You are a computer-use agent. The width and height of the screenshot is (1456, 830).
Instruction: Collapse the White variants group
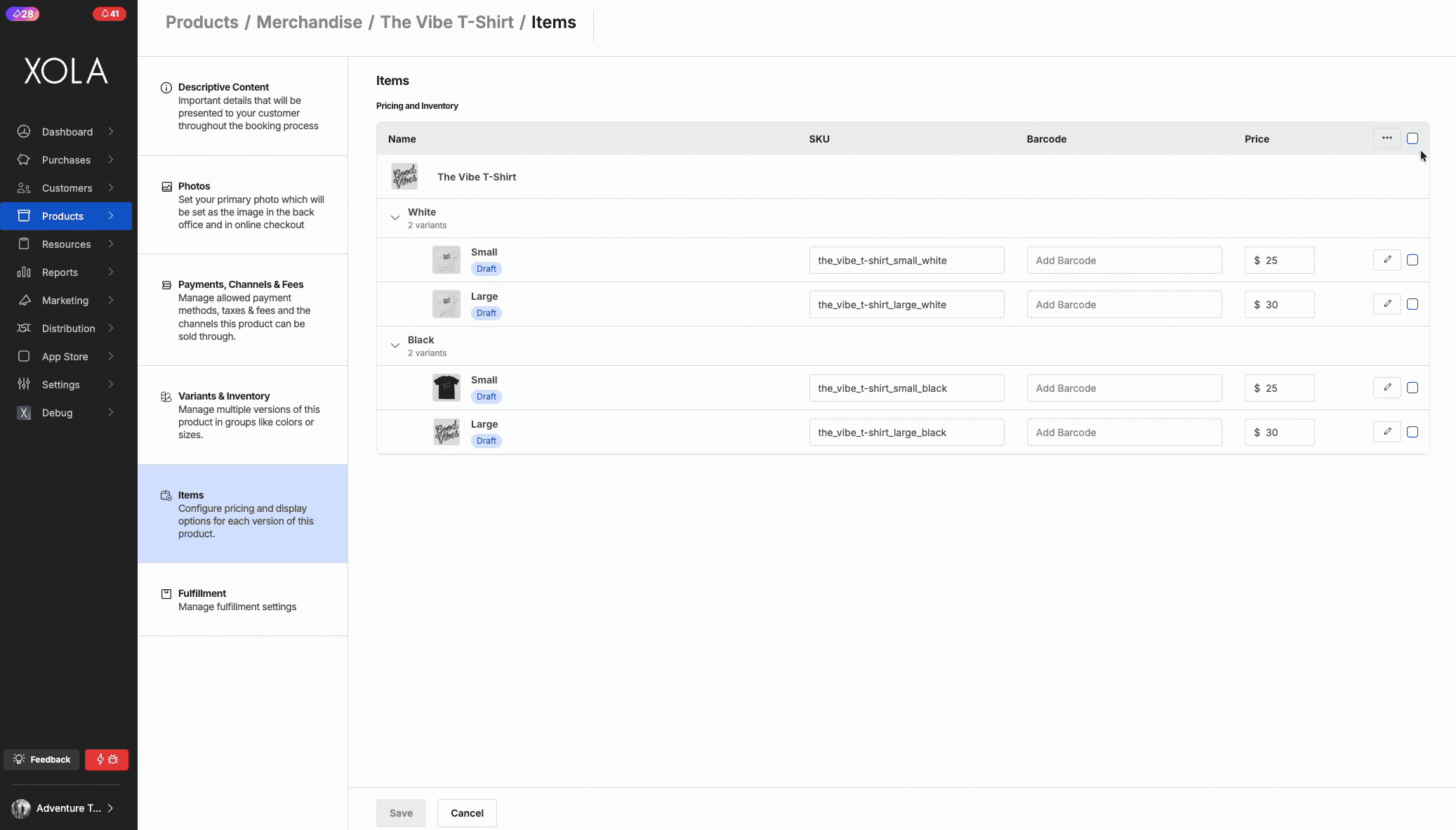click(x=395, y=218)
